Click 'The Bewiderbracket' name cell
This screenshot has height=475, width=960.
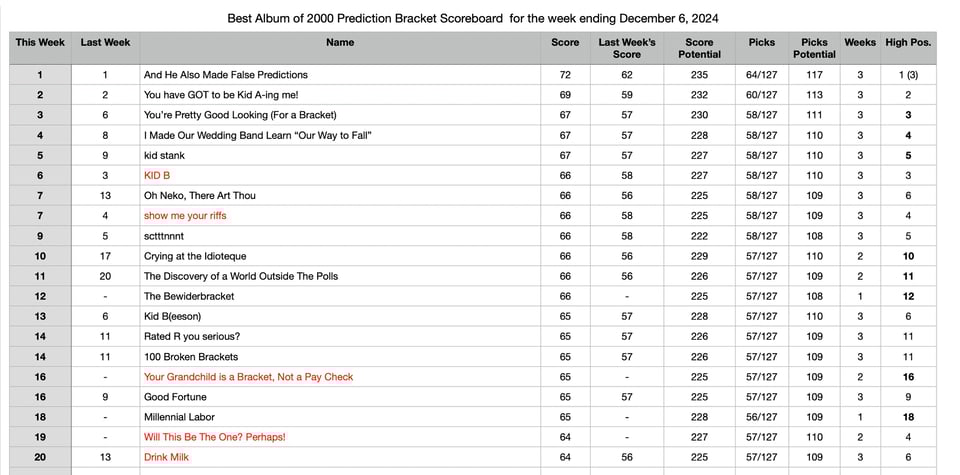pos(187,296)
